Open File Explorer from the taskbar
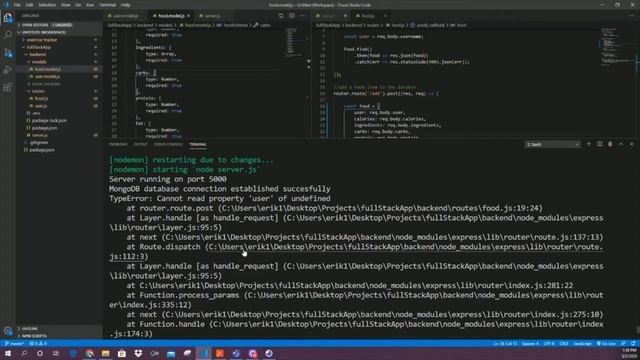Screen dimensions: 640x360 [x=106, y=353]
